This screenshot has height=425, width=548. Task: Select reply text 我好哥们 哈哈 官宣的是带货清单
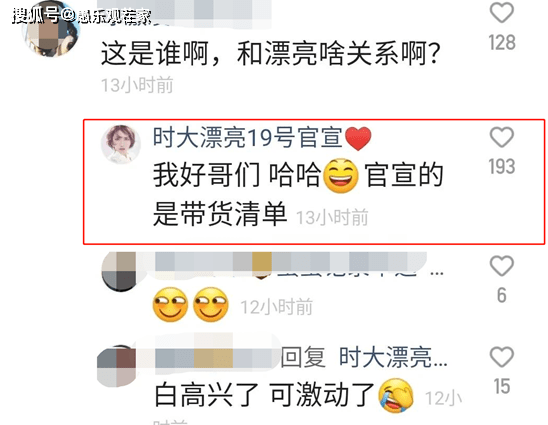point(298,193)
